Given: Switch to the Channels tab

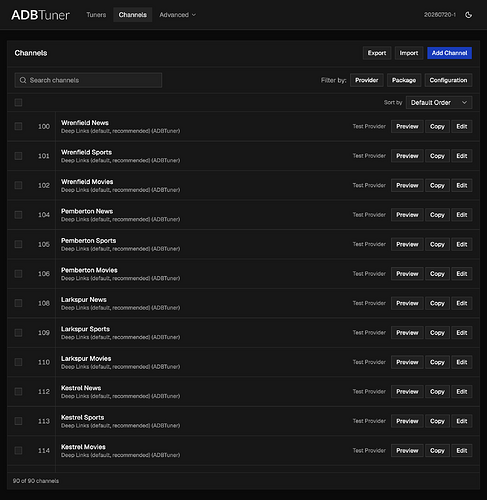Looking at the screenshot, I should (133, 15).
